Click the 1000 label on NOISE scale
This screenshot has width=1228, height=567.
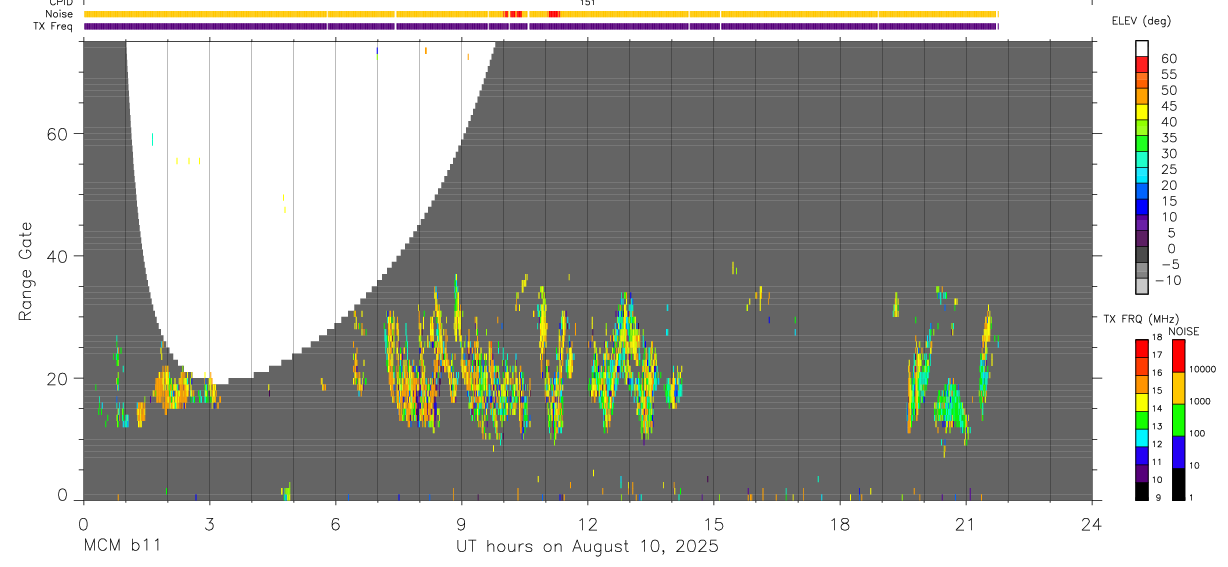1201,401
